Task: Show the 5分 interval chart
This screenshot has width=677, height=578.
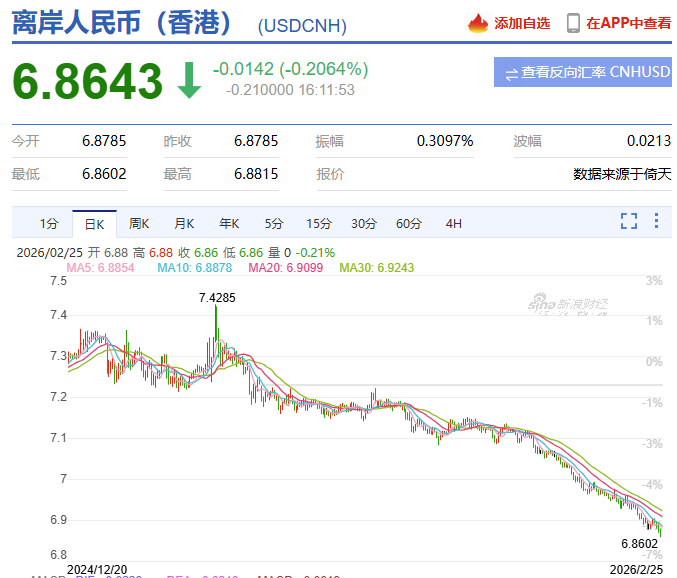Action: [274, 223]
